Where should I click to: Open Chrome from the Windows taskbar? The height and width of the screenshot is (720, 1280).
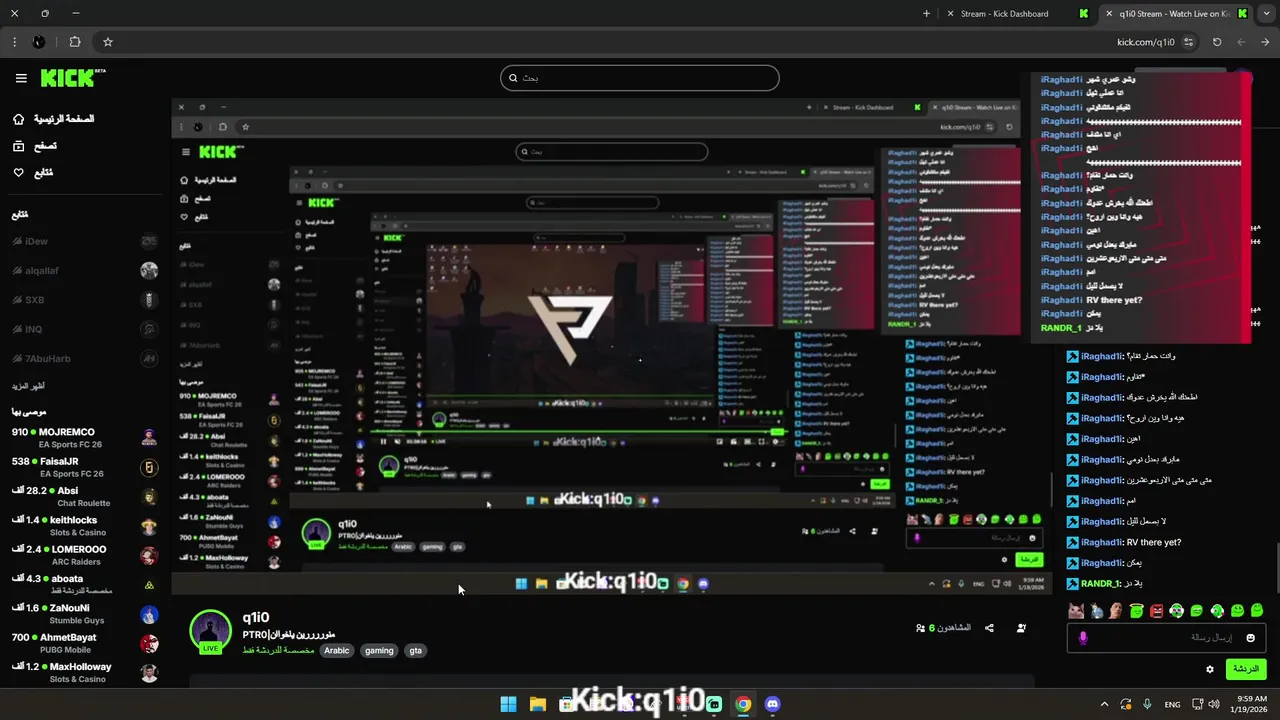[x=743, y=704]
